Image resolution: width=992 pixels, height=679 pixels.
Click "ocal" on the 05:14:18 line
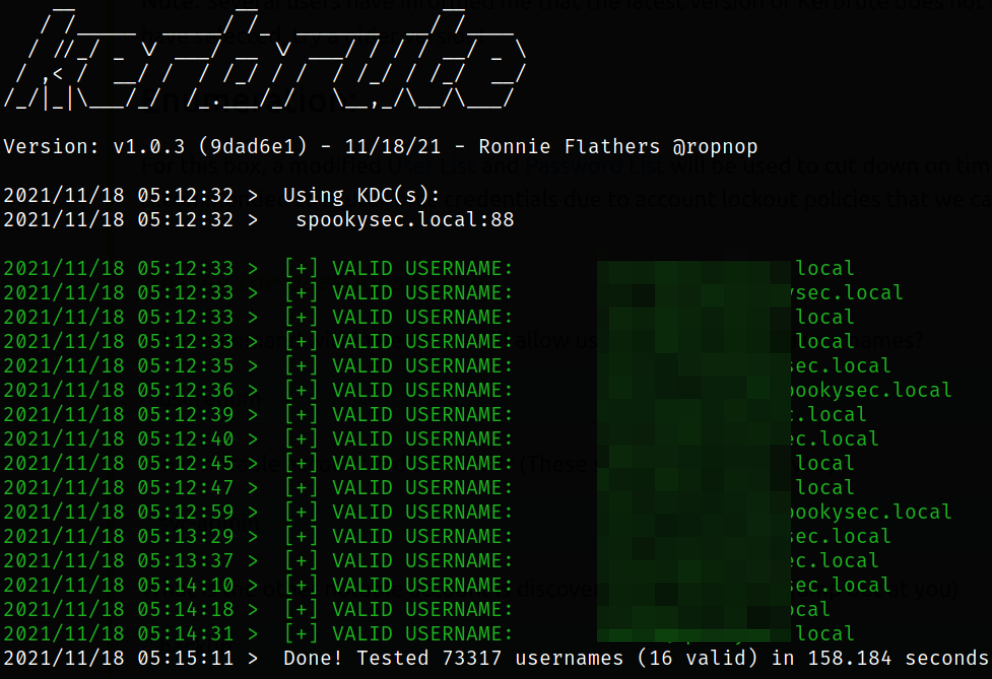tap(810, 609)
